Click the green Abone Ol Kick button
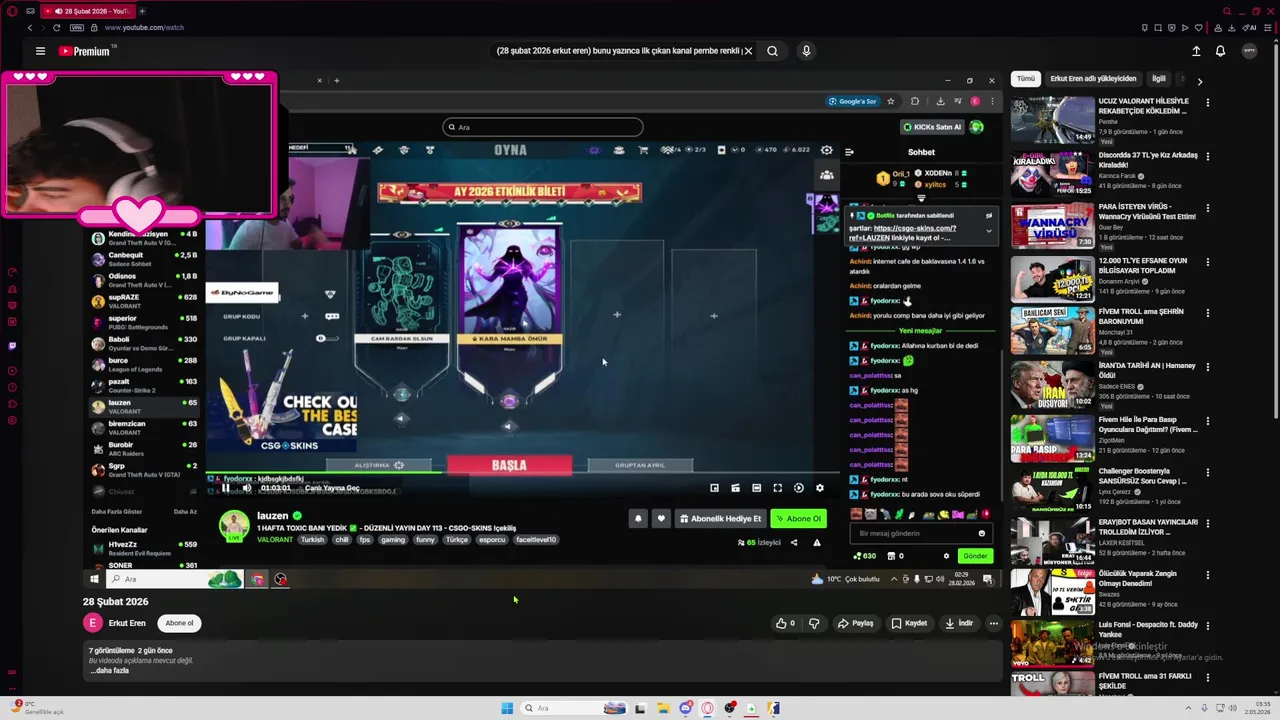The height and width of the screenshot is (720, 1280). tap(798, 518)
